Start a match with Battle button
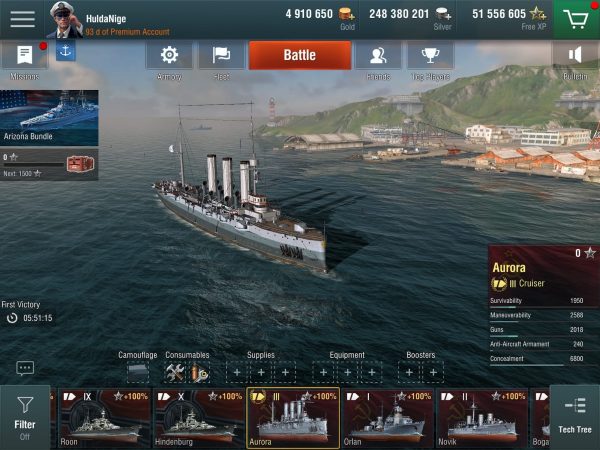 click(300, 55)
